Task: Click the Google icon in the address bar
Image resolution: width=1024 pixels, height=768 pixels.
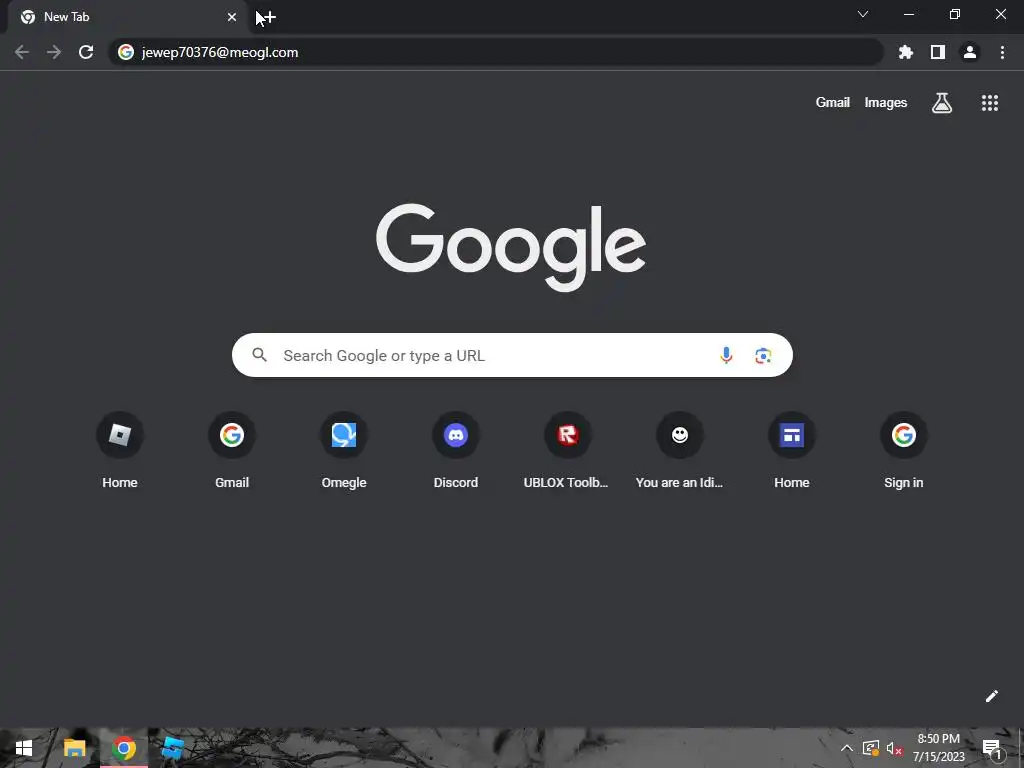Action: click(126, 52)
